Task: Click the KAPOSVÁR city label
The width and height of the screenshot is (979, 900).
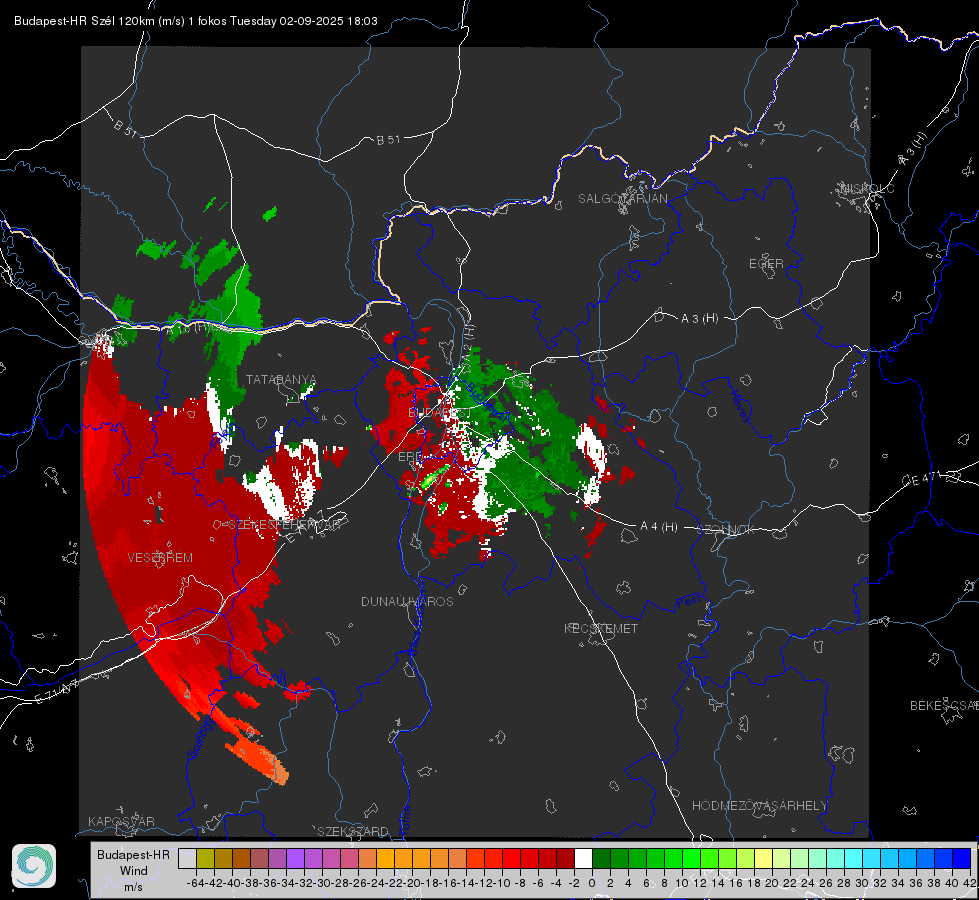Action: (121, 821)
